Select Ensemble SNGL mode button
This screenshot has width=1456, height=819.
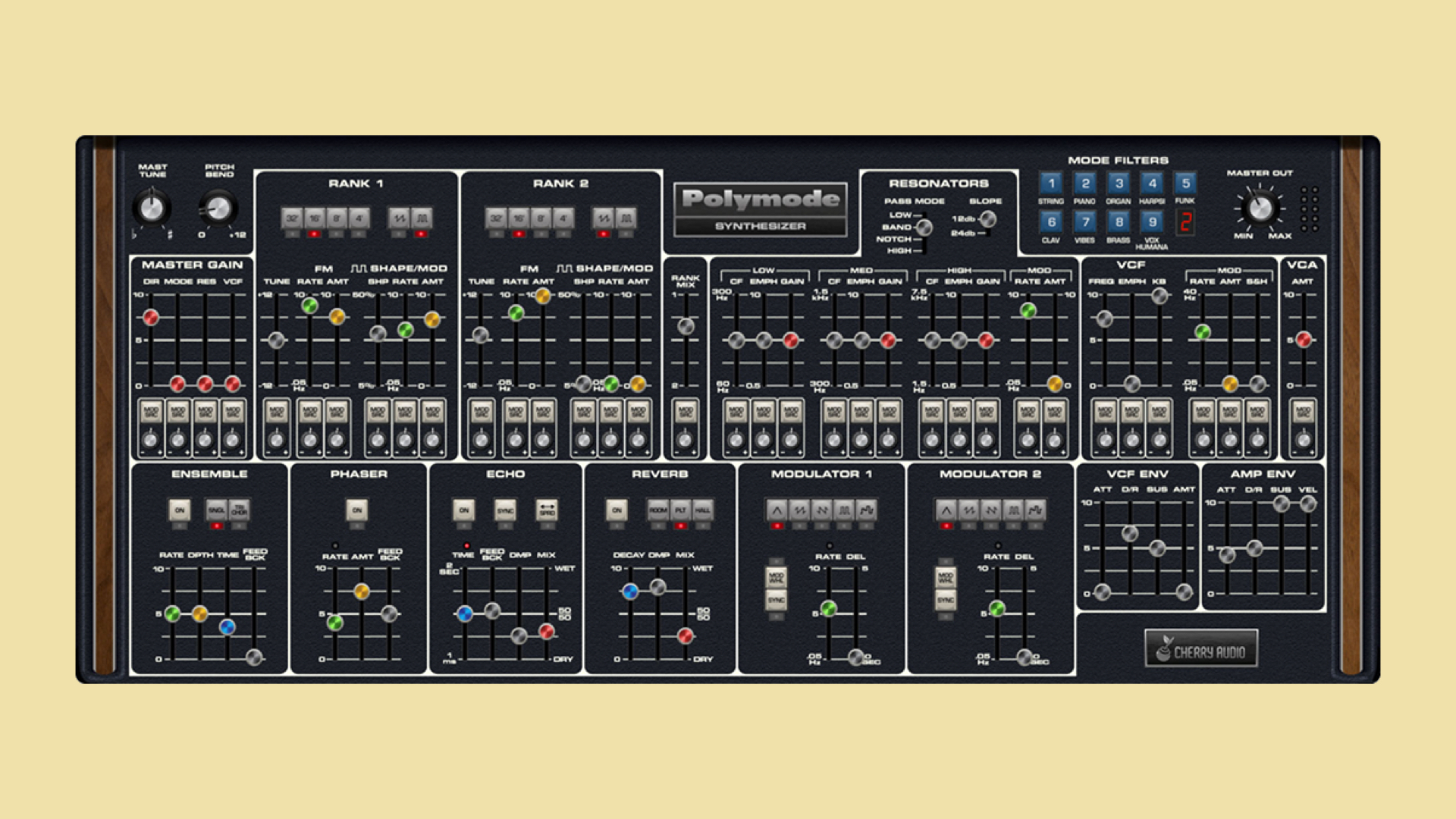216,510
